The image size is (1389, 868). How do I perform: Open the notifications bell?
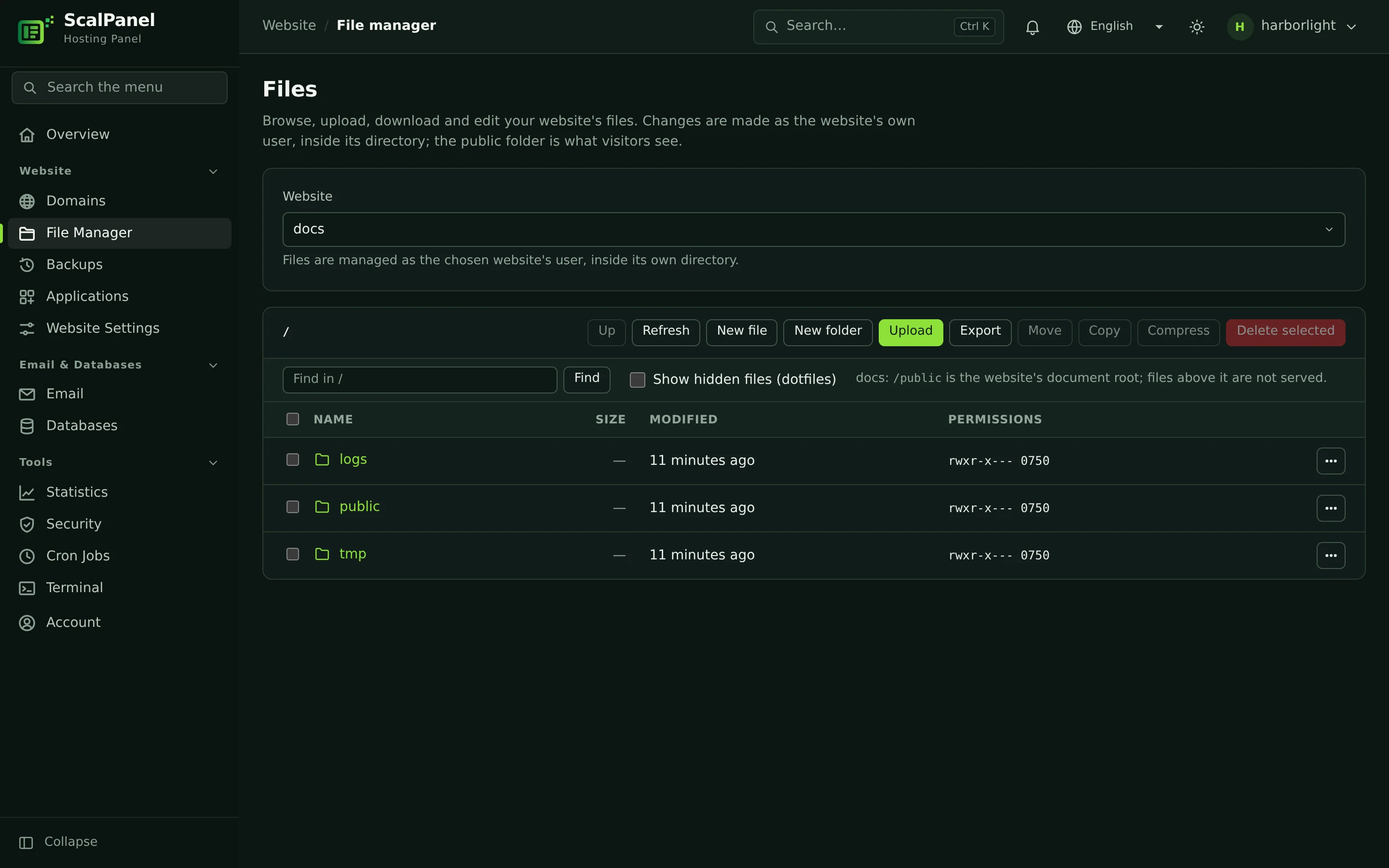1032,27
